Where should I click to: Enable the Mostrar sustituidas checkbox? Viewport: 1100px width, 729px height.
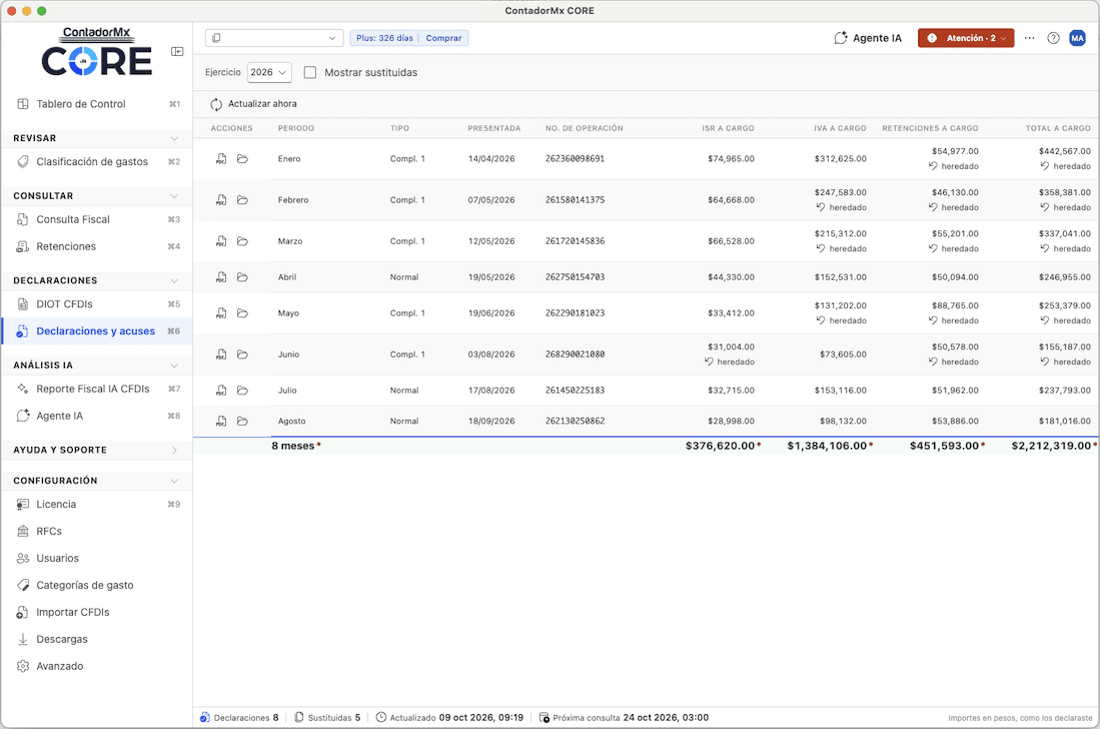310,72
